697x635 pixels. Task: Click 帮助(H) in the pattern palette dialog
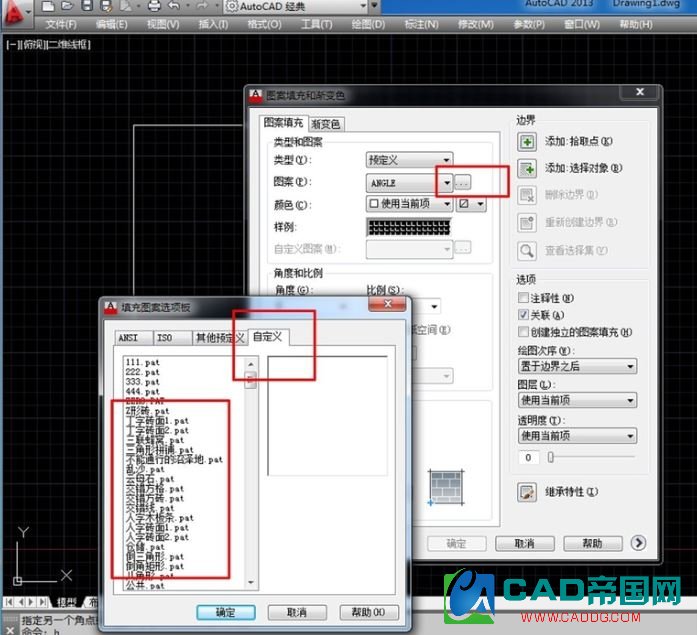tap(369, 612)
